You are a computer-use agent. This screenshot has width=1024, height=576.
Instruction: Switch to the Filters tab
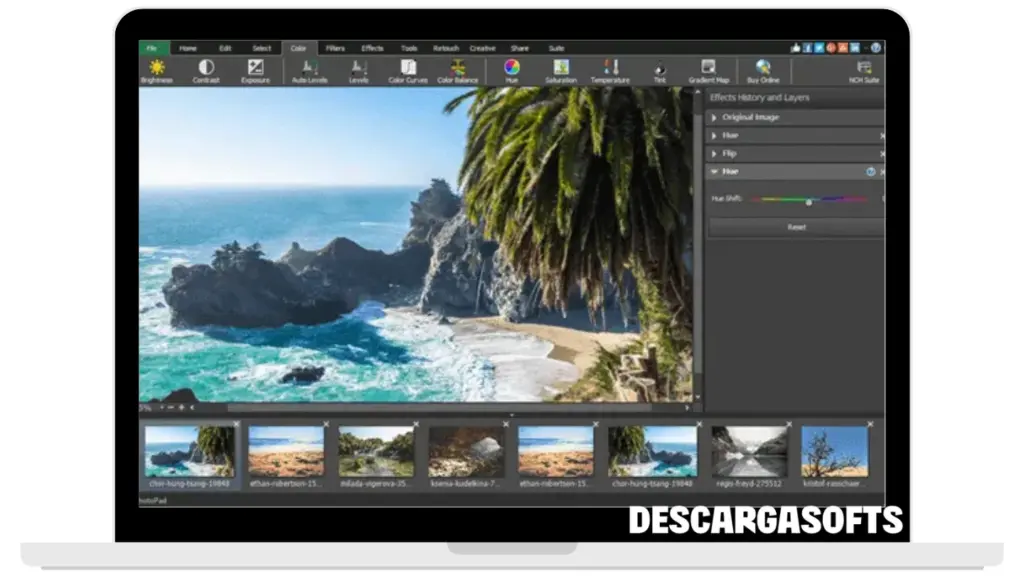(335, 48)
